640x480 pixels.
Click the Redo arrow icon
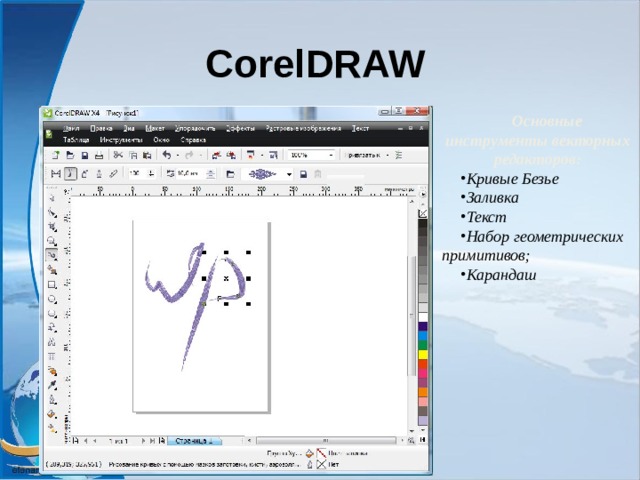[189, 155]
